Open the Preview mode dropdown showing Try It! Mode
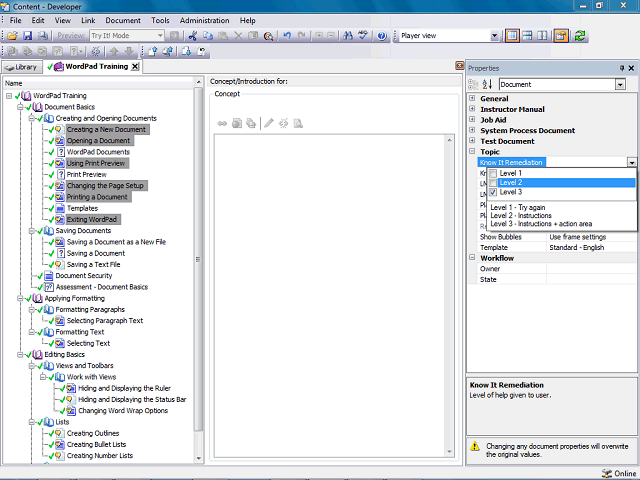 point(160,36)
